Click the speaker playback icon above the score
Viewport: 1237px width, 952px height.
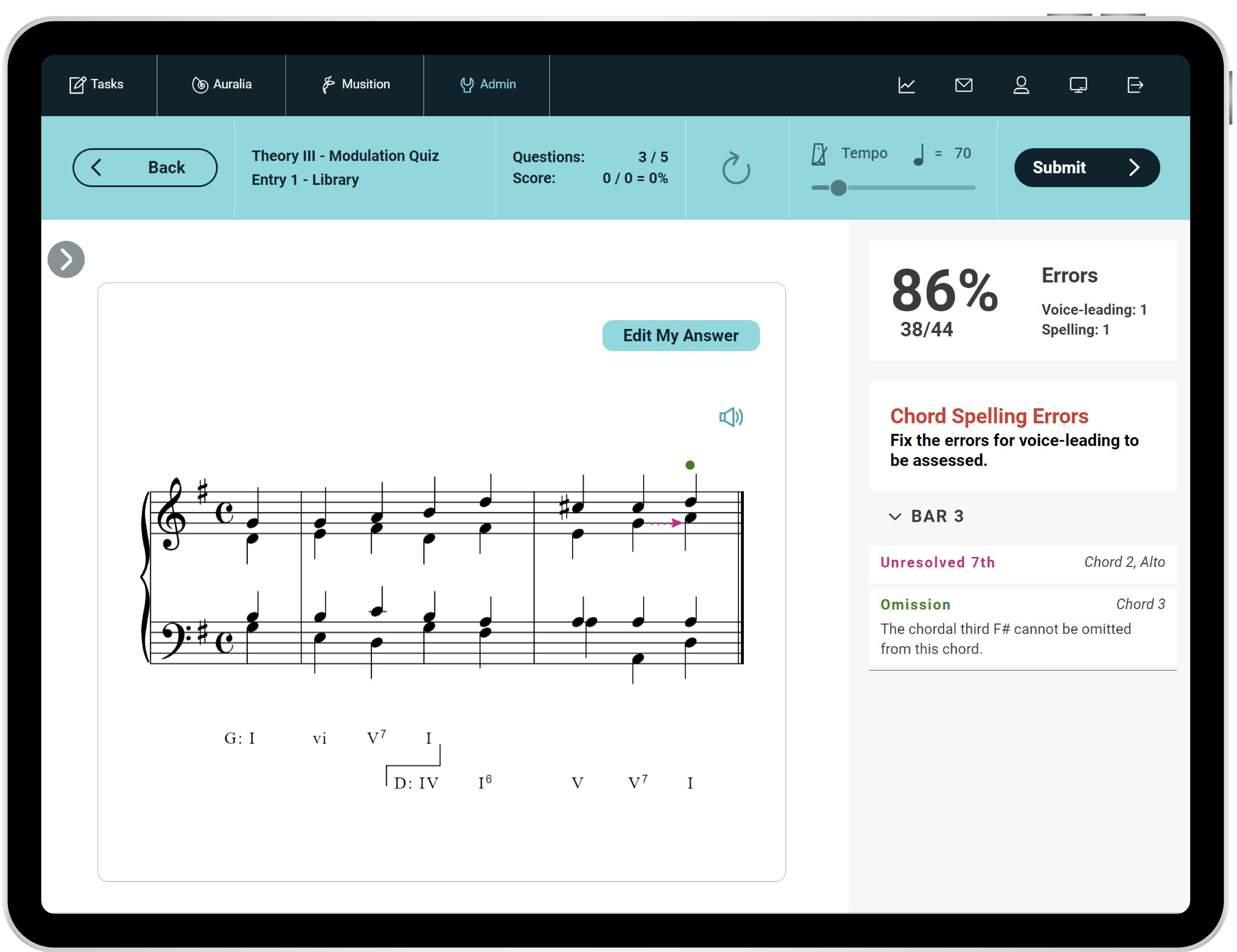[x=731, y=417]
